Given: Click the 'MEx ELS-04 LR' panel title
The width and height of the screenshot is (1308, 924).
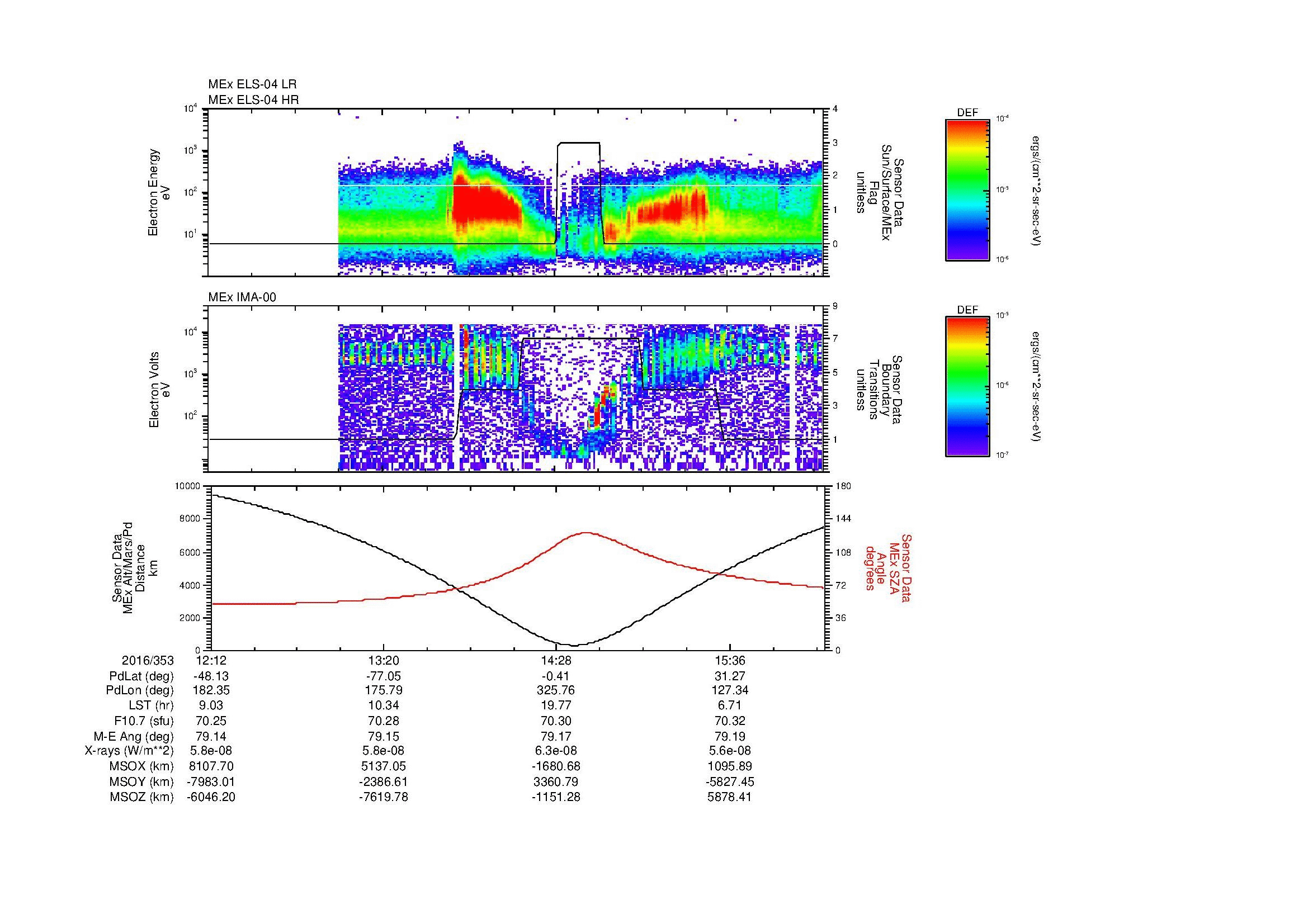Looking at the screenshot, I should (x=252, y=84).
